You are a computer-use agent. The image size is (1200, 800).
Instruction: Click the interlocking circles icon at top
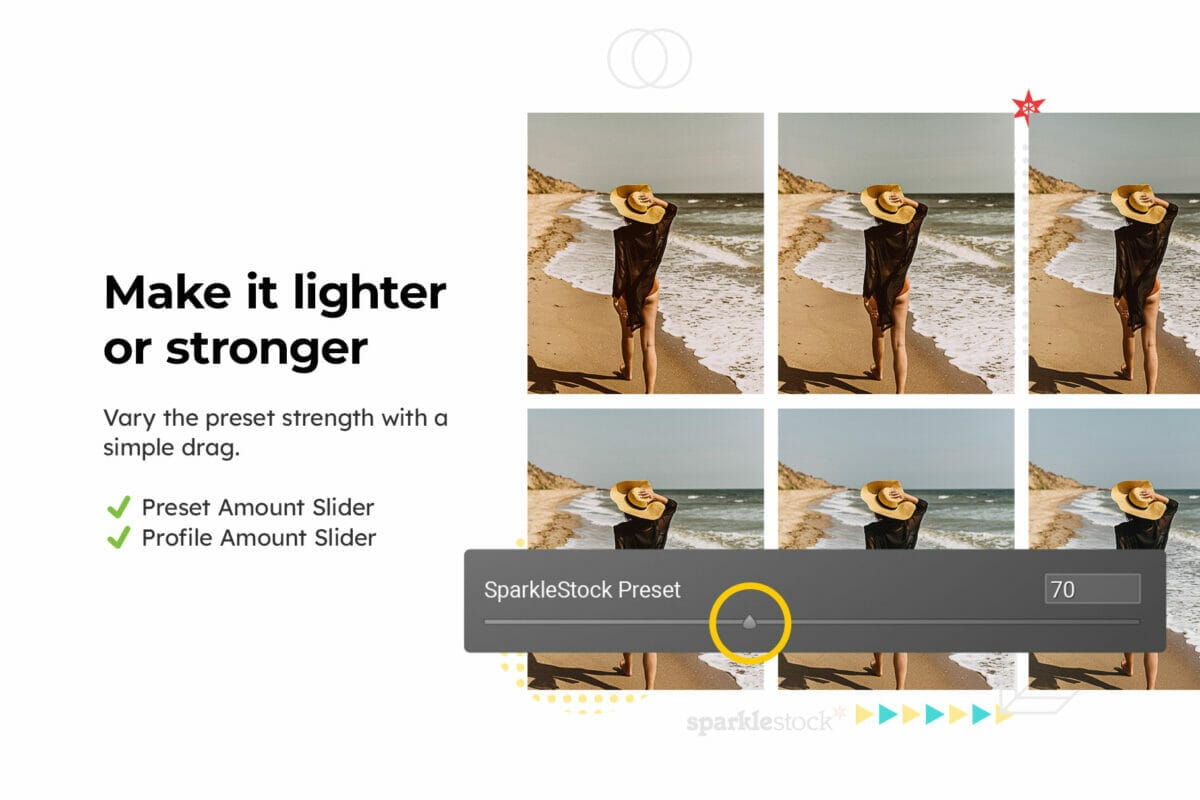click(x=650, y=57)
